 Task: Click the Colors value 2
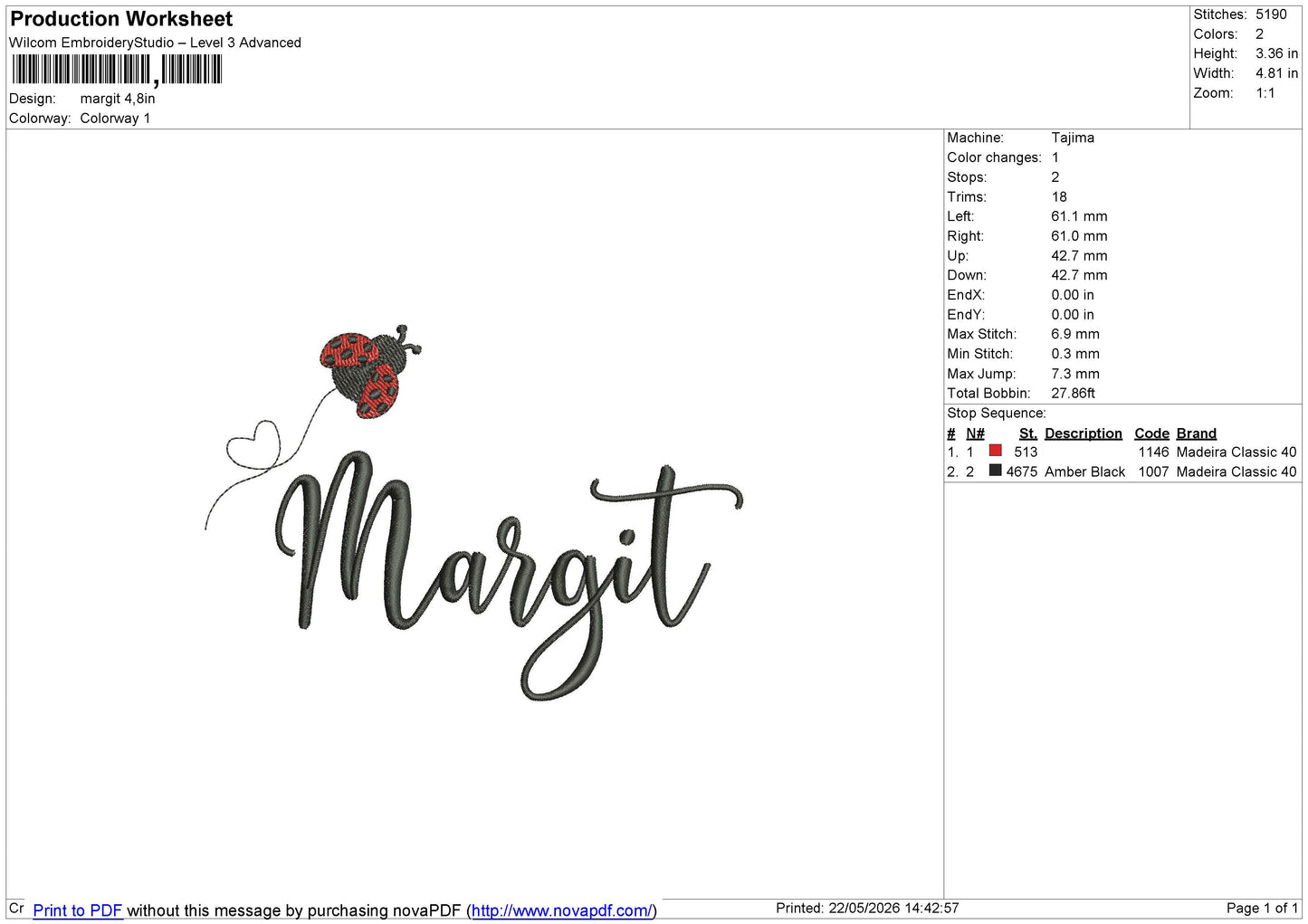click(1259, 34)
